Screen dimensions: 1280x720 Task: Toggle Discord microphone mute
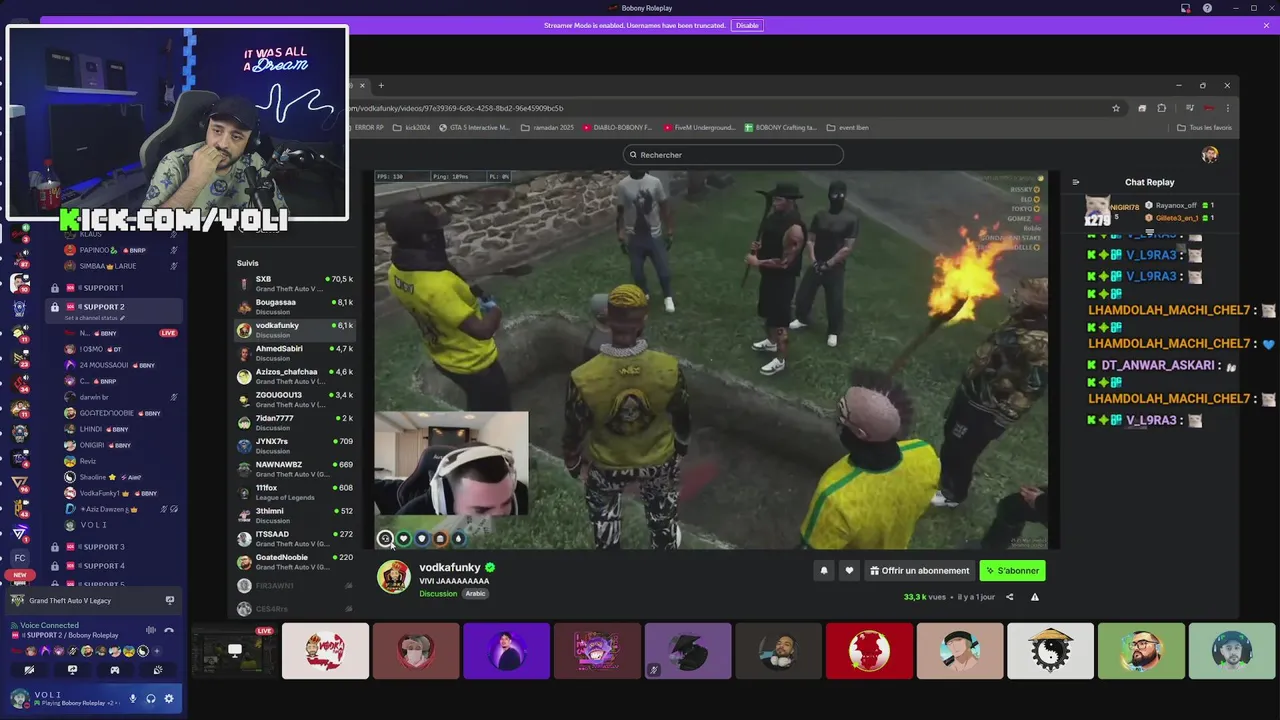(x=133, y=699)
